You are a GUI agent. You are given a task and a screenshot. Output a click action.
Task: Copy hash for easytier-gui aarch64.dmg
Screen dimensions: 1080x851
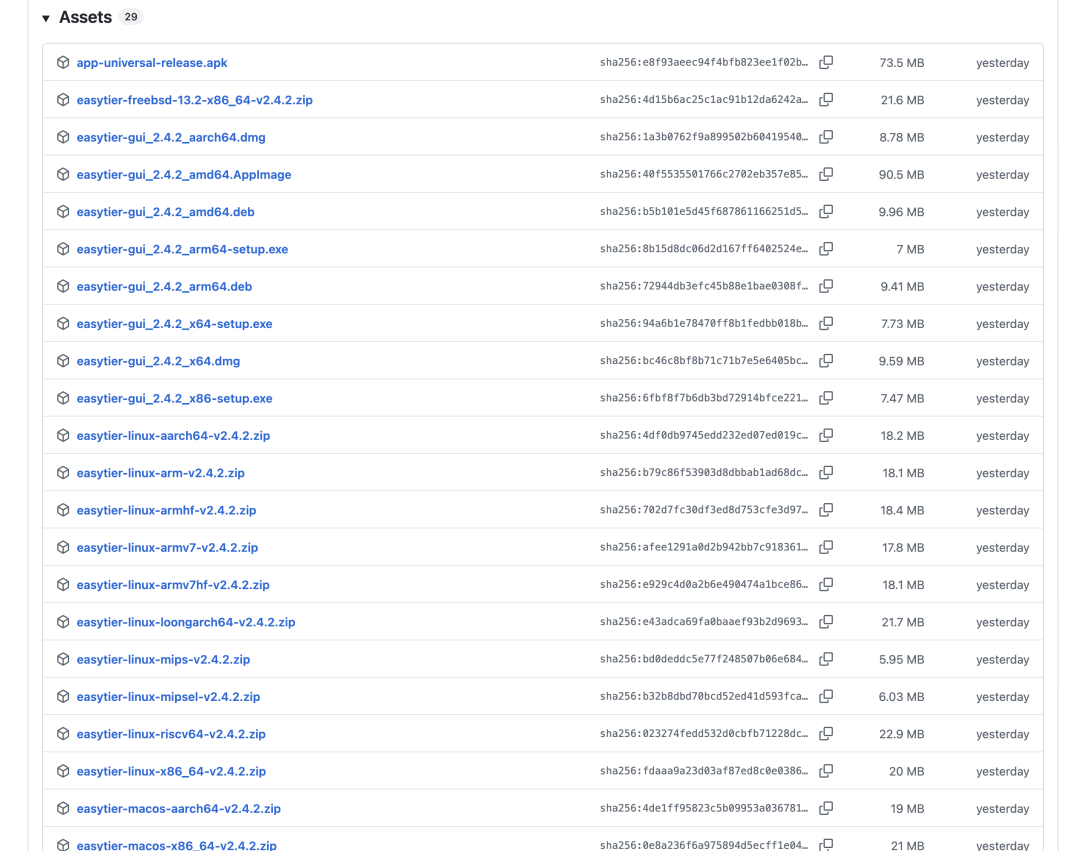826,137
